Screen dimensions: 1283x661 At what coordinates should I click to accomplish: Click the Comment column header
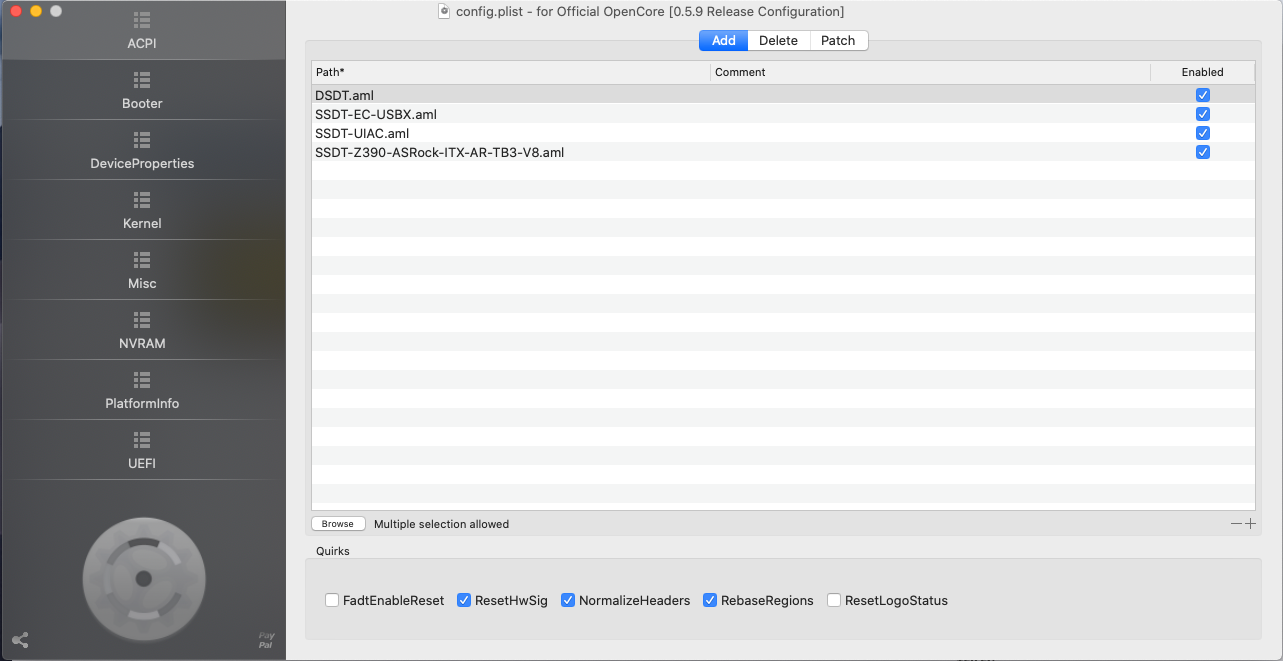930,72
